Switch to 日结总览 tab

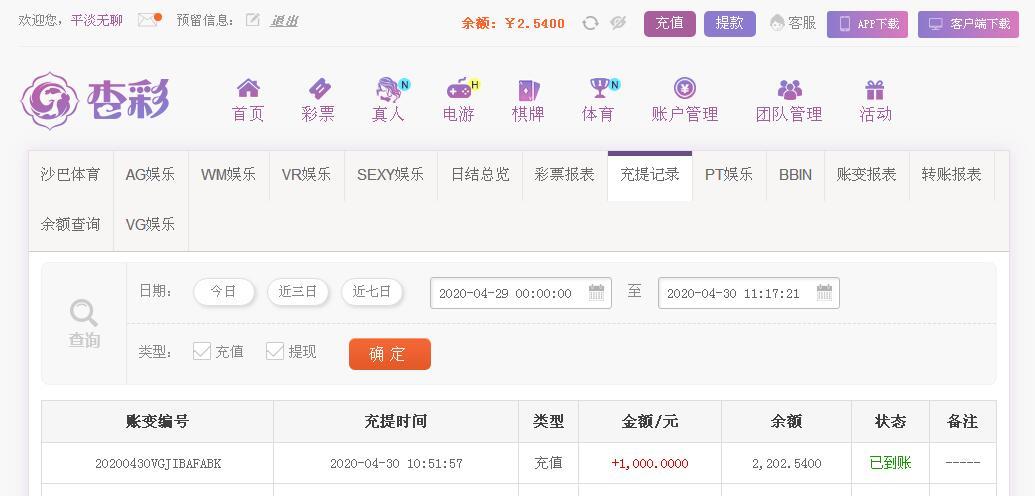pos(480,175)
